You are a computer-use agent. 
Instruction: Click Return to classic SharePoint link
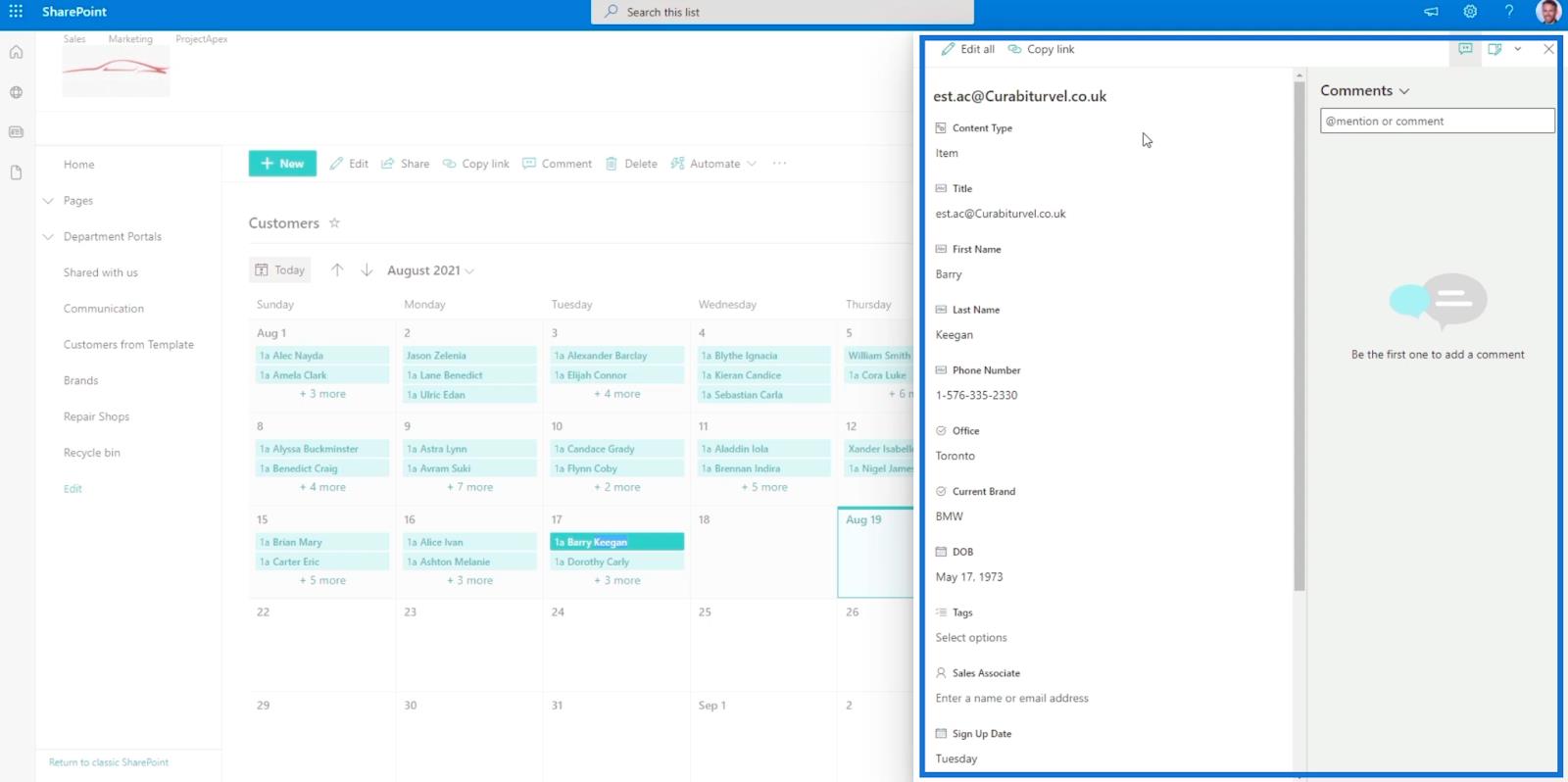[109, 762]
